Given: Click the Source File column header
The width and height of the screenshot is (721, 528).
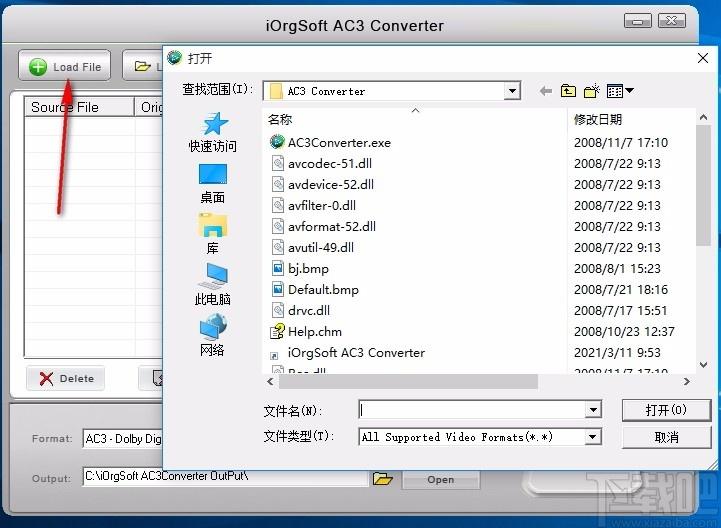Looking at the screenshot, I should coord(79,107).
